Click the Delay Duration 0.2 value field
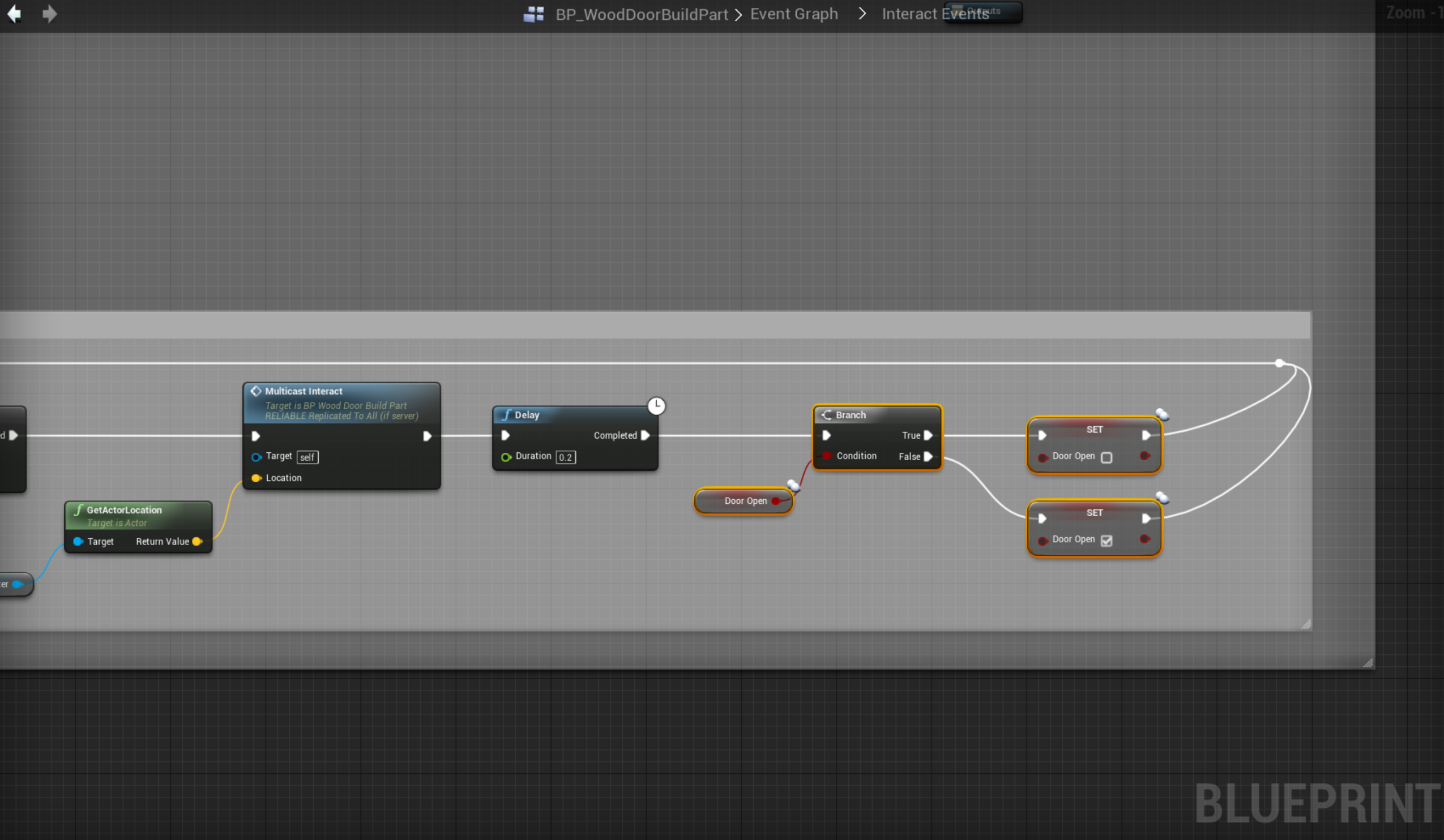1444x840 pixels. click(x=565, y=457)
